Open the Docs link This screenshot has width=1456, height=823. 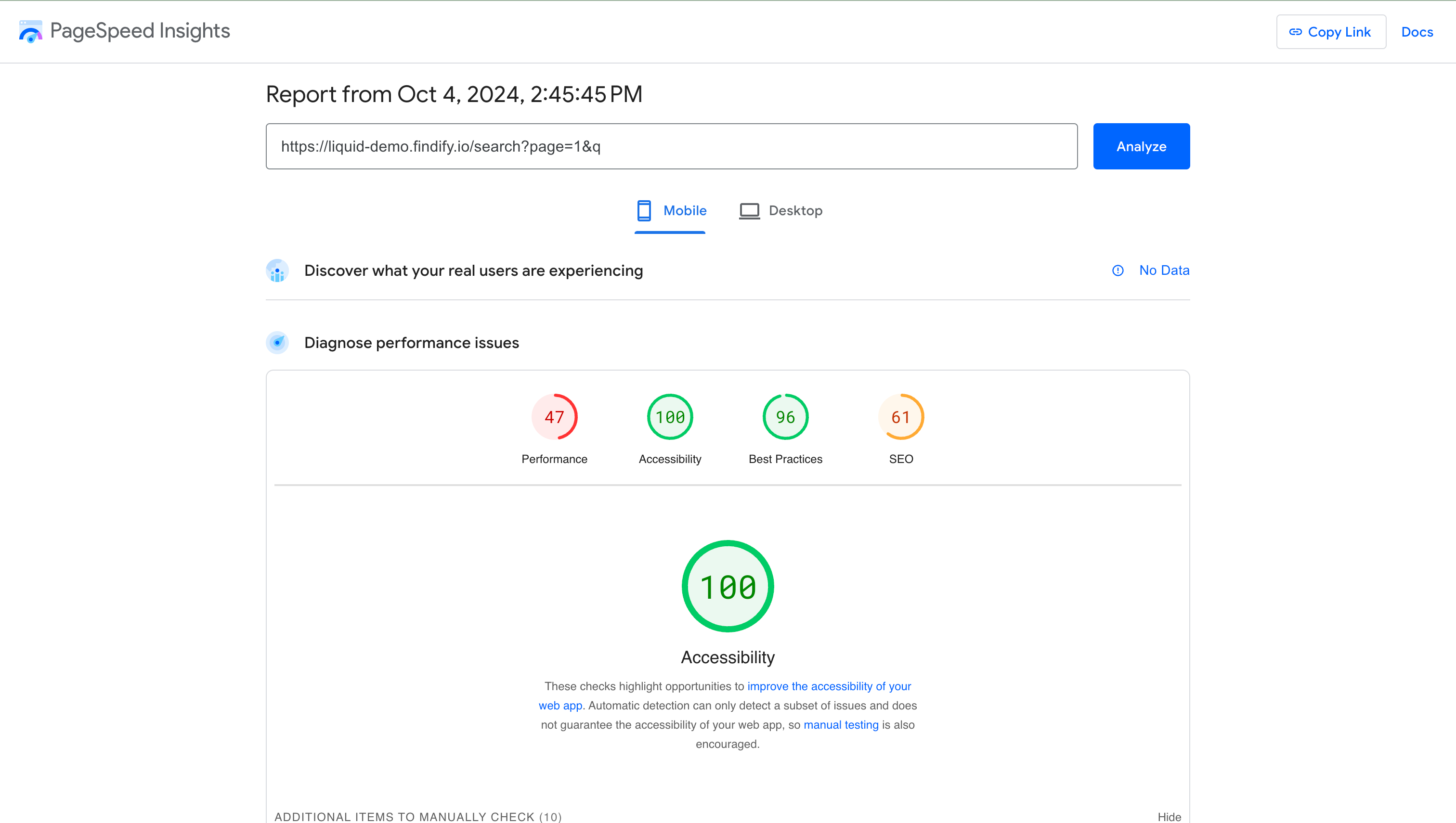point(1417,32)
